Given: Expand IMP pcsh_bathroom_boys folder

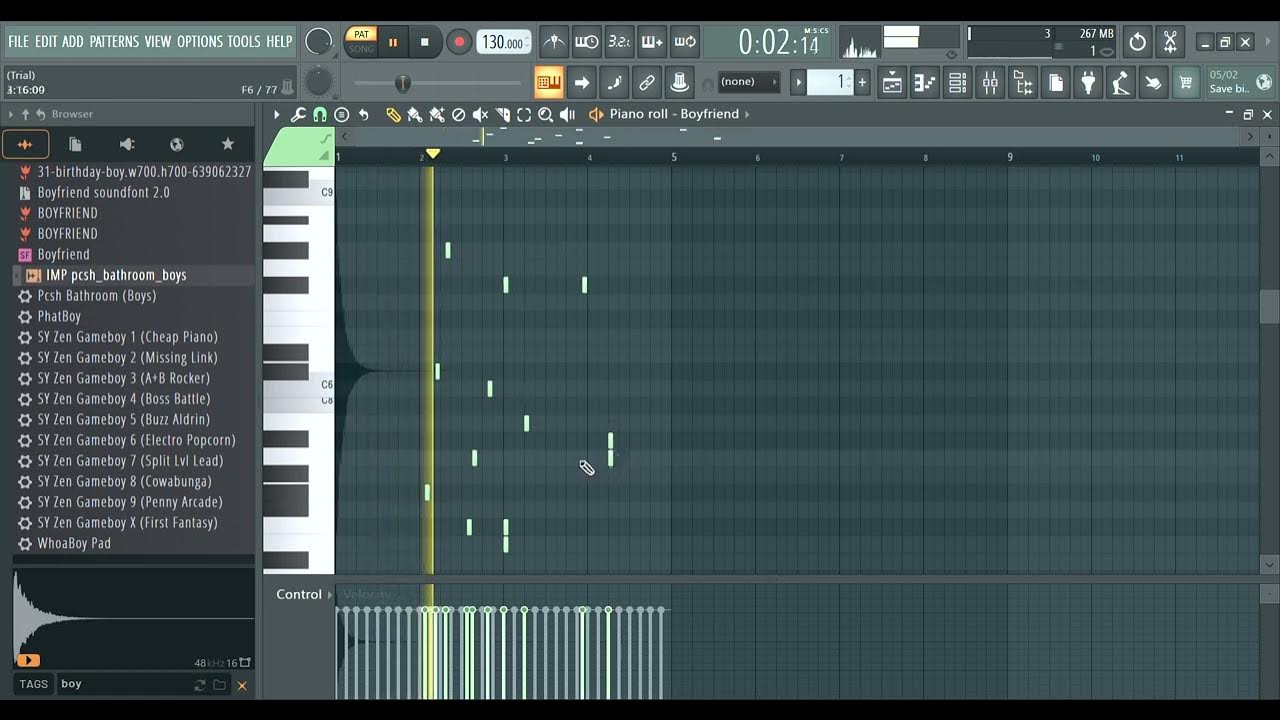Looking at the screenshot, I should point(17,275).
